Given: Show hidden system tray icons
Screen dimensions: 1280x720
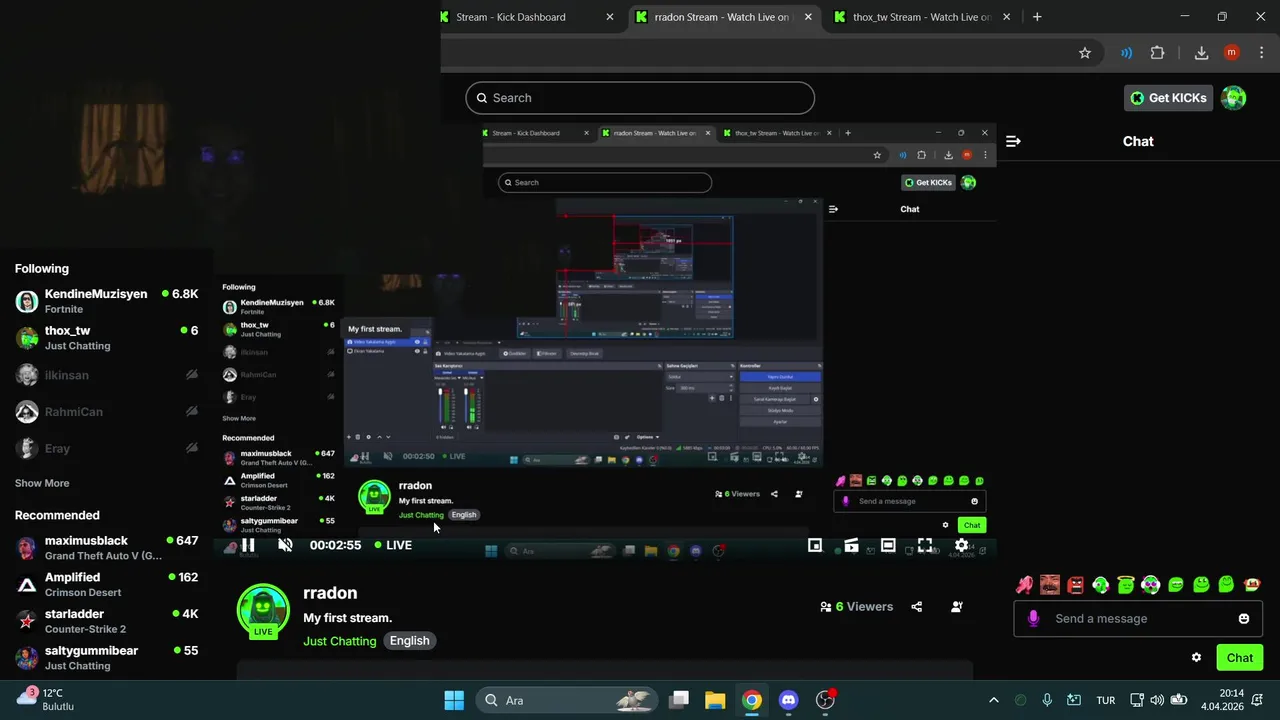Looking at the screenshot, I should [993, 700].
